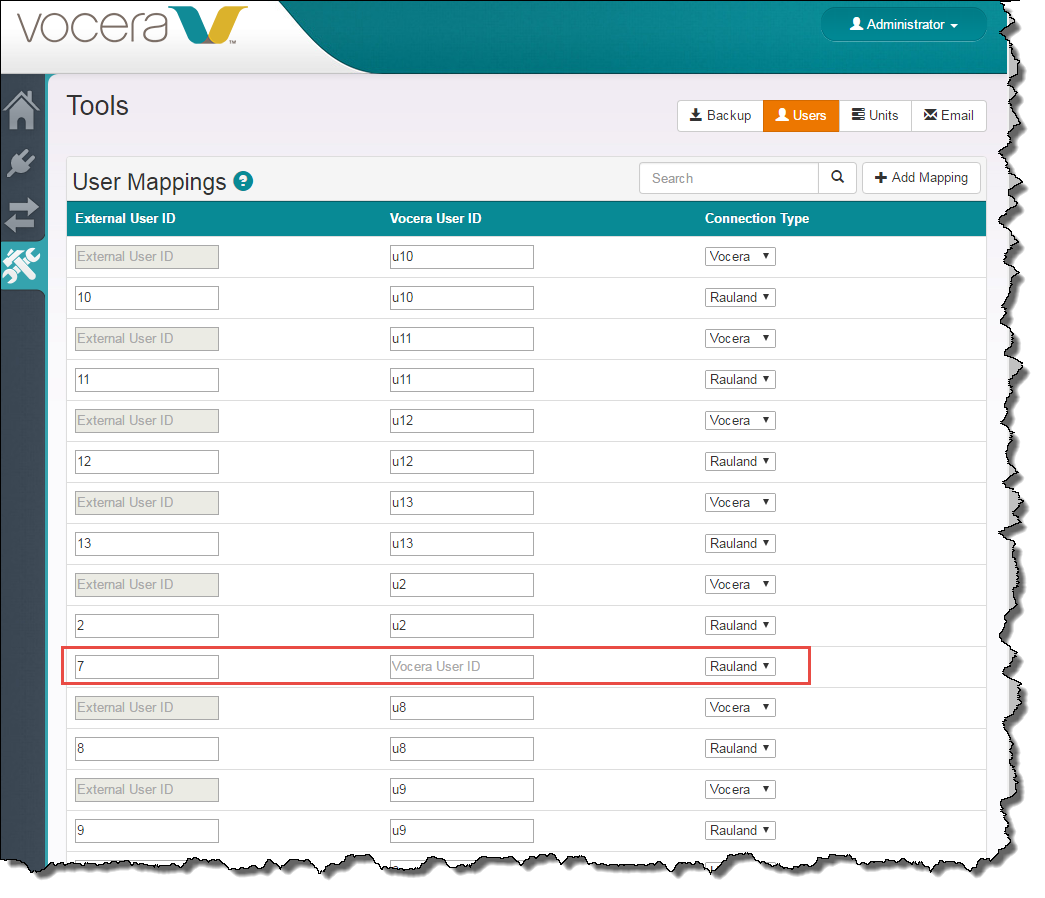Open the arrows sidebar icon
This screenshot has height=898, width=1045.
click(x=21, y=215)
